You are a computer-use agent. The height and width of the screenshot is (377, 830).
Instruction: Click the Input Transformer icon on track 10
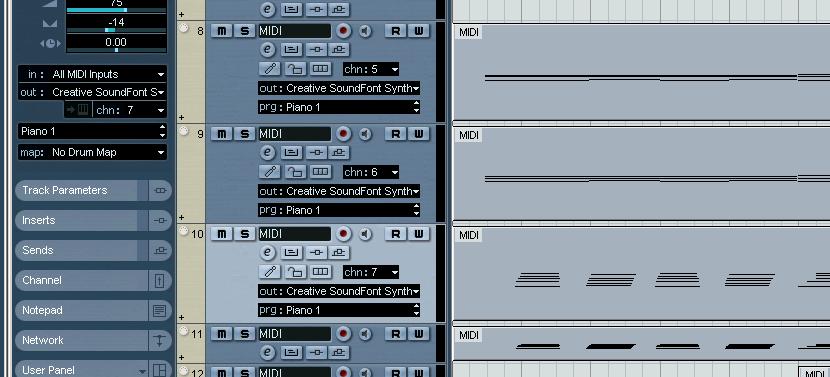291,253
